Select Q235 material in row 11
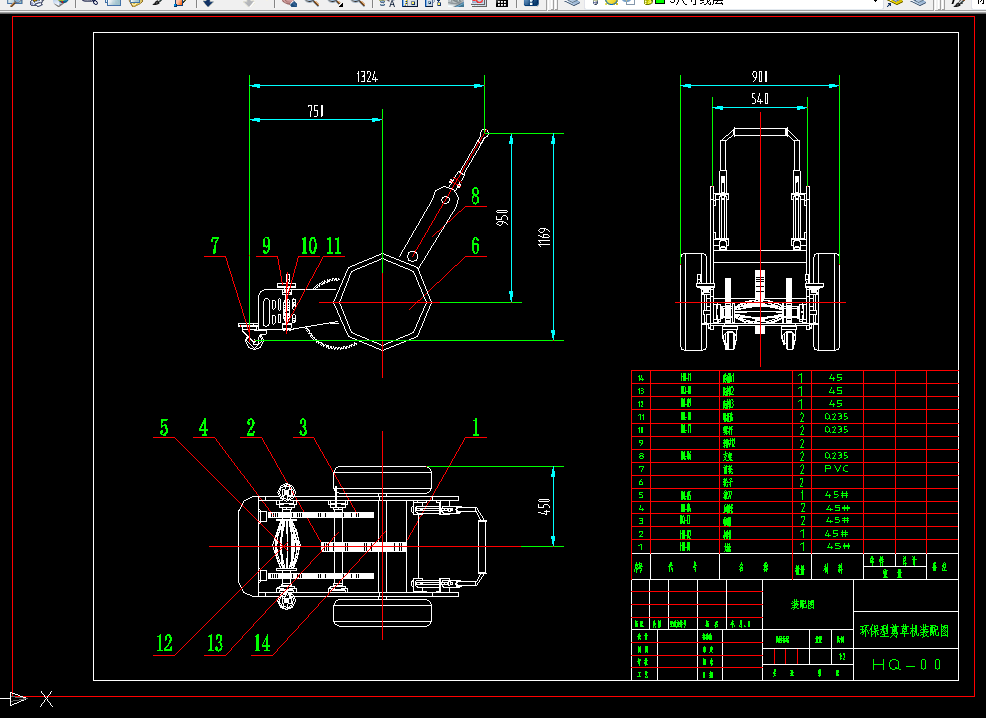 [x=836, y=416]
